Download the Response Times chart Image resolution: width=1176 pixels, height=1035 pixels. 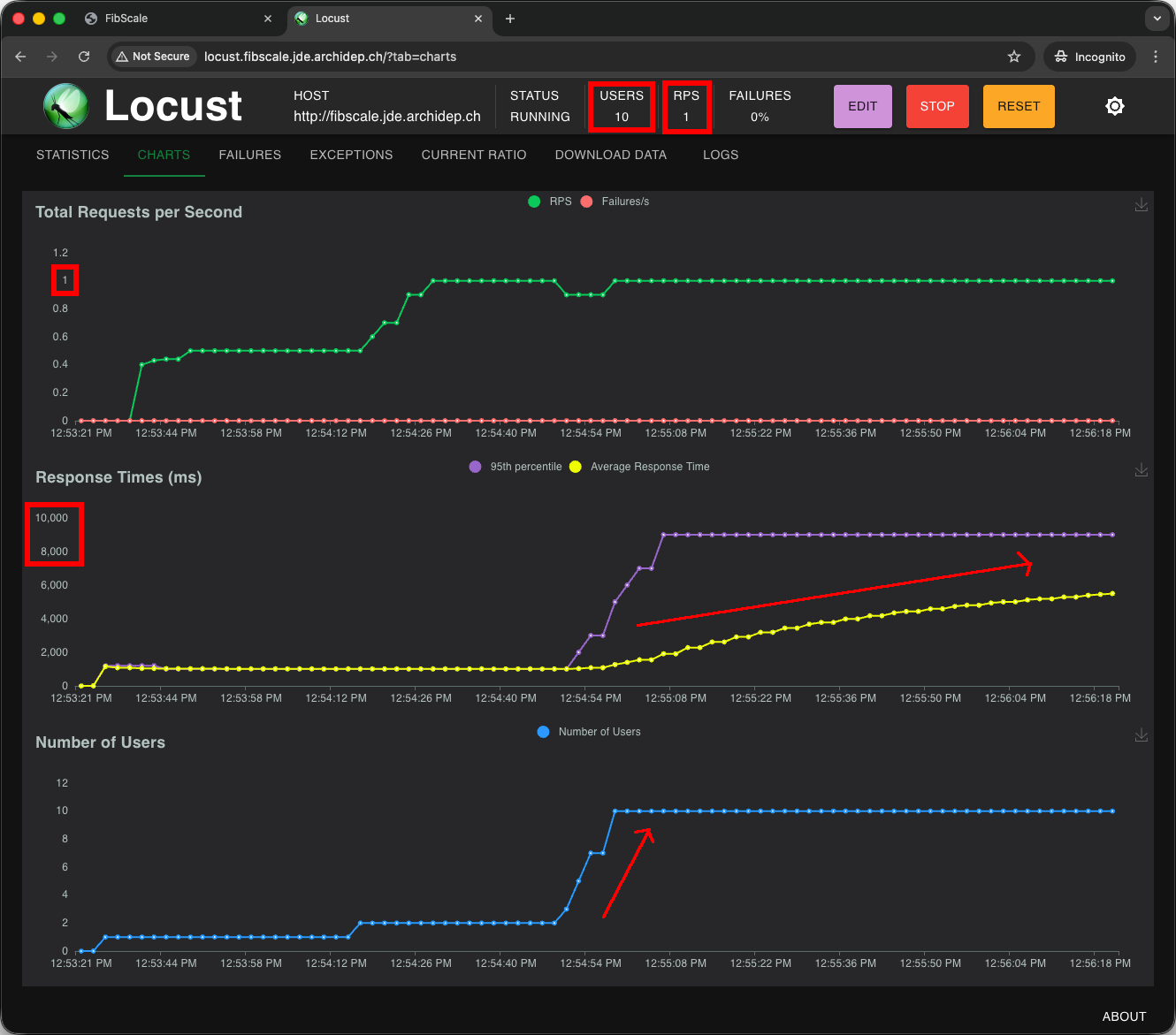click(x=1142, y=470)
